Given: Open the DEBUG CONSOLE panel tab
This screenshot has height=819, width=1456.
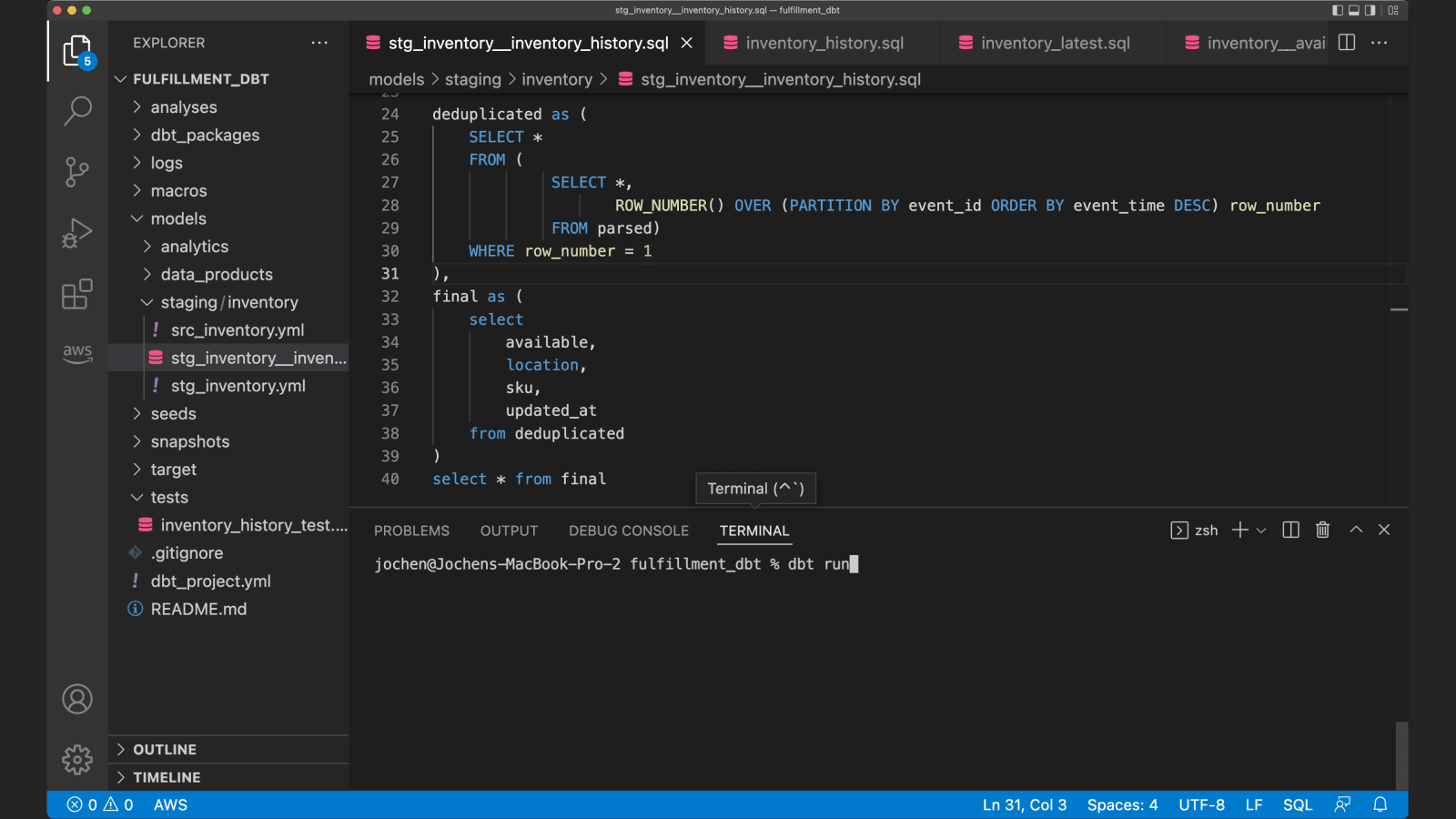Looking at the screenshot, I should pos(629,531).
